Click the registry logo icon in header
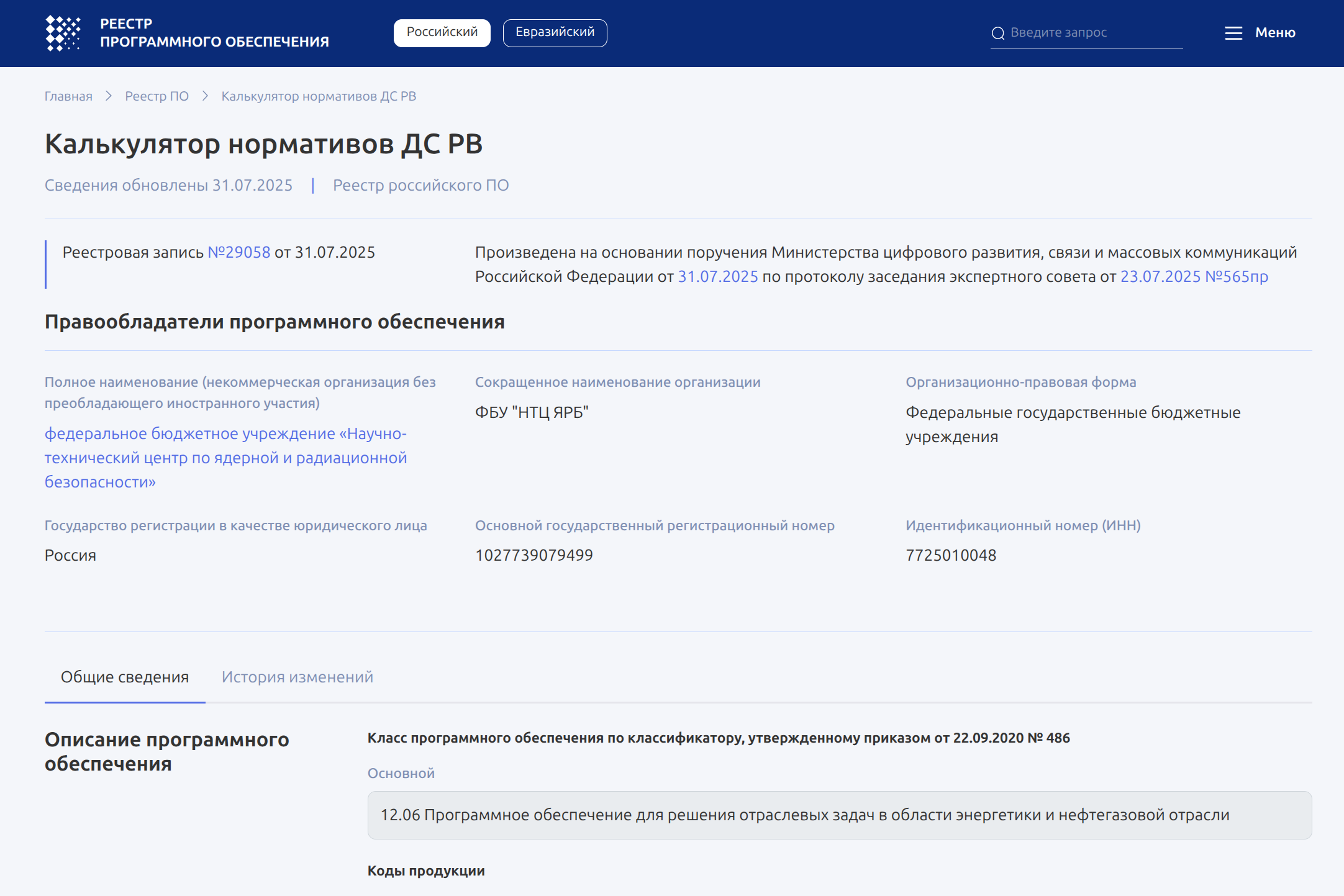 coord(63,33)
